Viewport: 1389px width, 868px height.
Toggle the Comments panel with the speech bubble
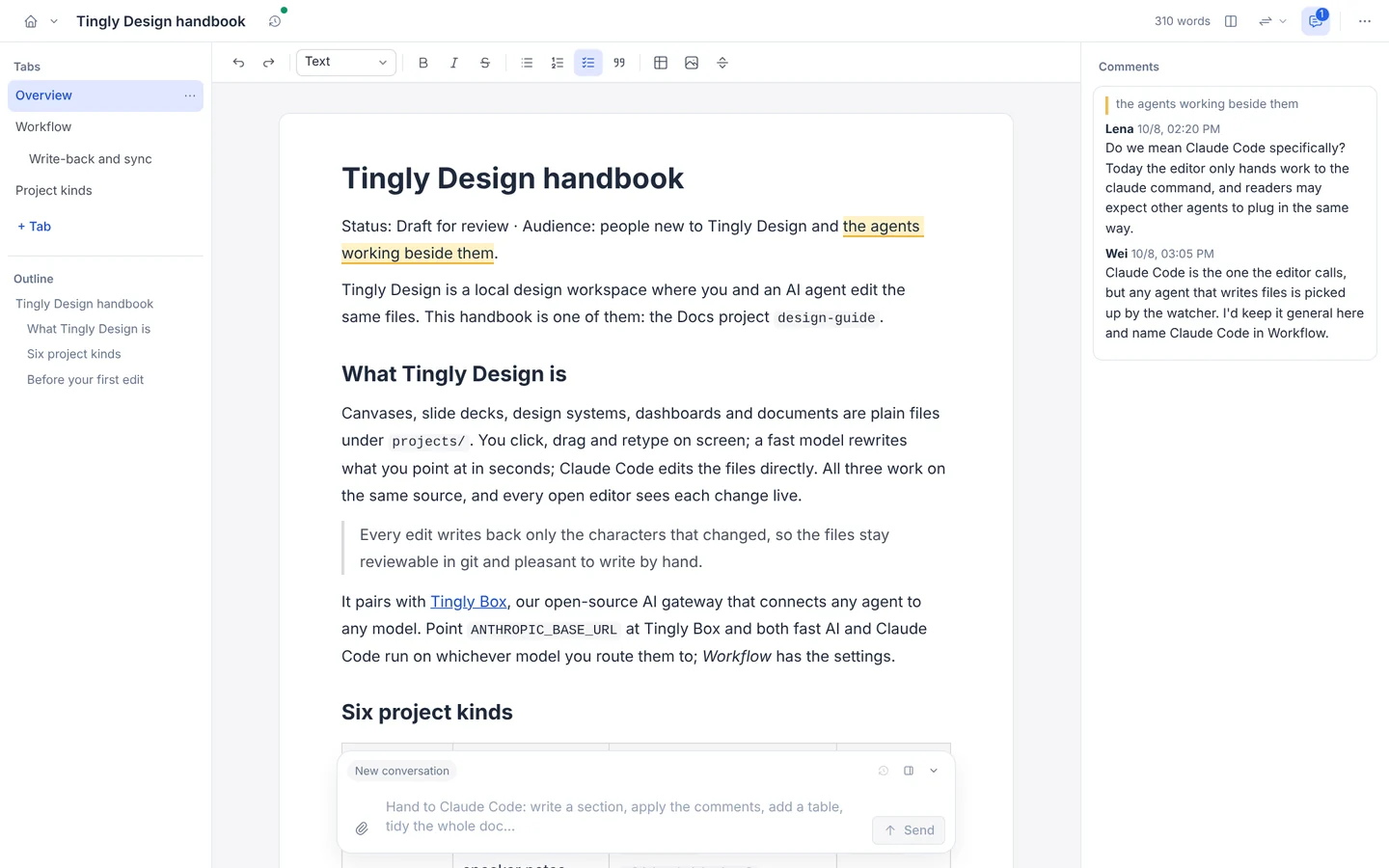click(1316, 21)
